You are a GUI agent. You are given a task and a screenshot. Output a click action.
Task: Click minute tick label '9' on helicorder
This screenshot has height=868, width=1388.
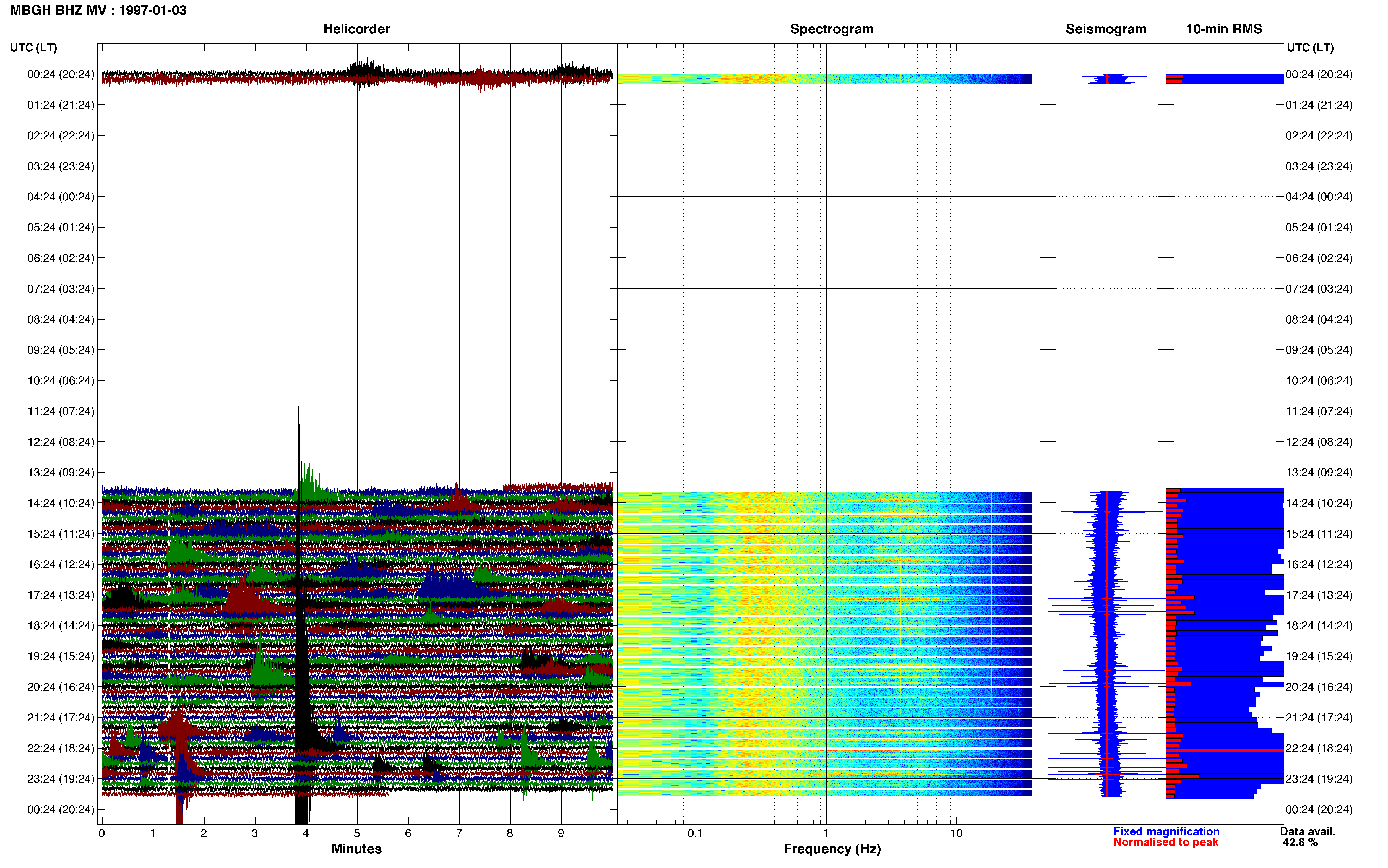[561, 833]
